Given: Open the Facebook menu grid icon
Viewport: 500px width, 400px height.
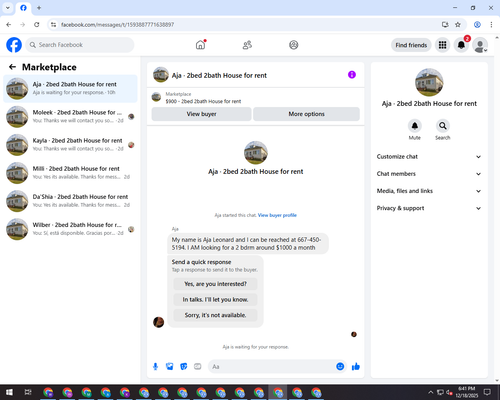Looking at the screenshot, I should [442, 45].
